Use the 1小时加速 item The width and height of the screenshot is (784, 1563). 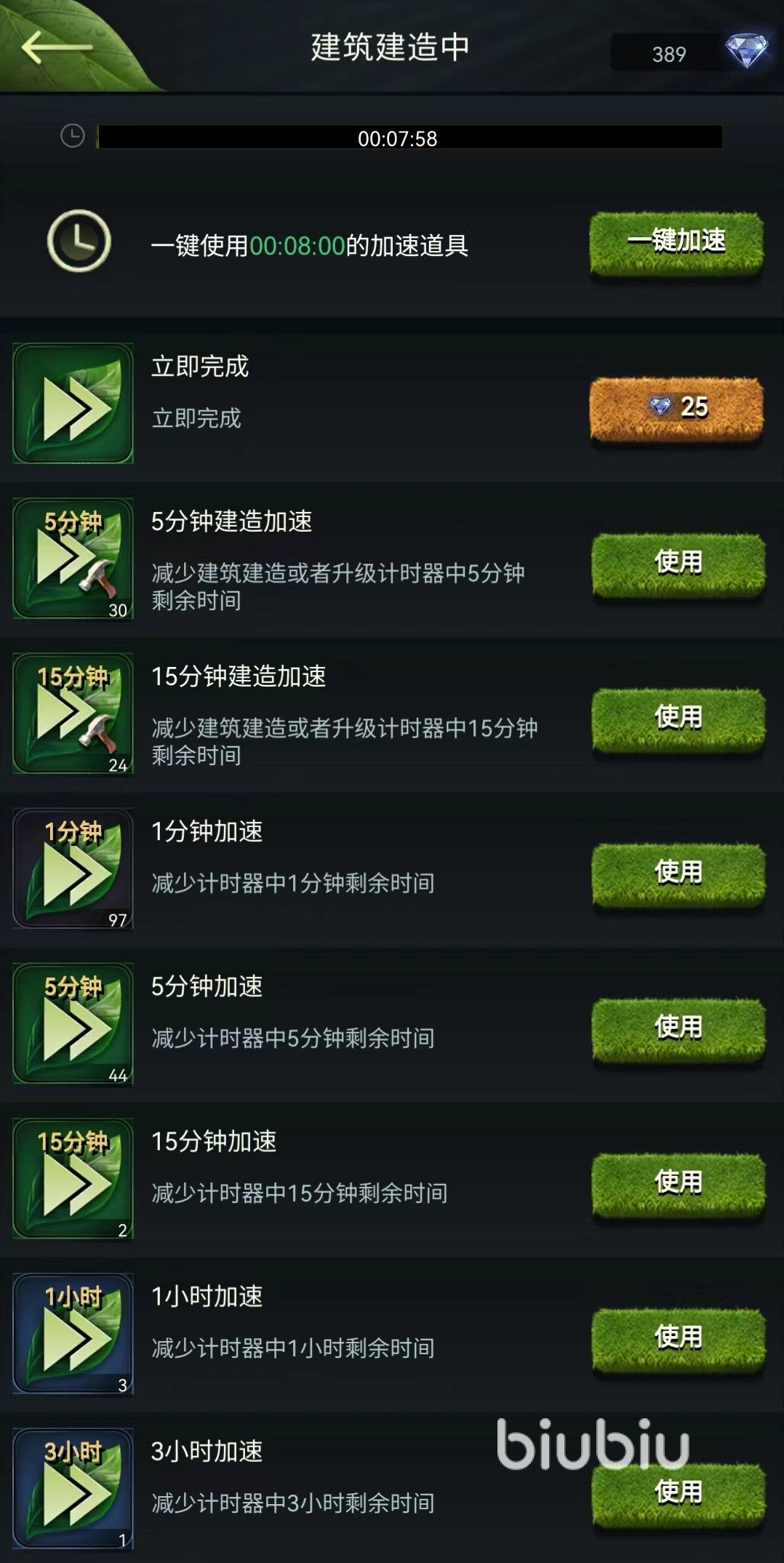(678, 1340)
